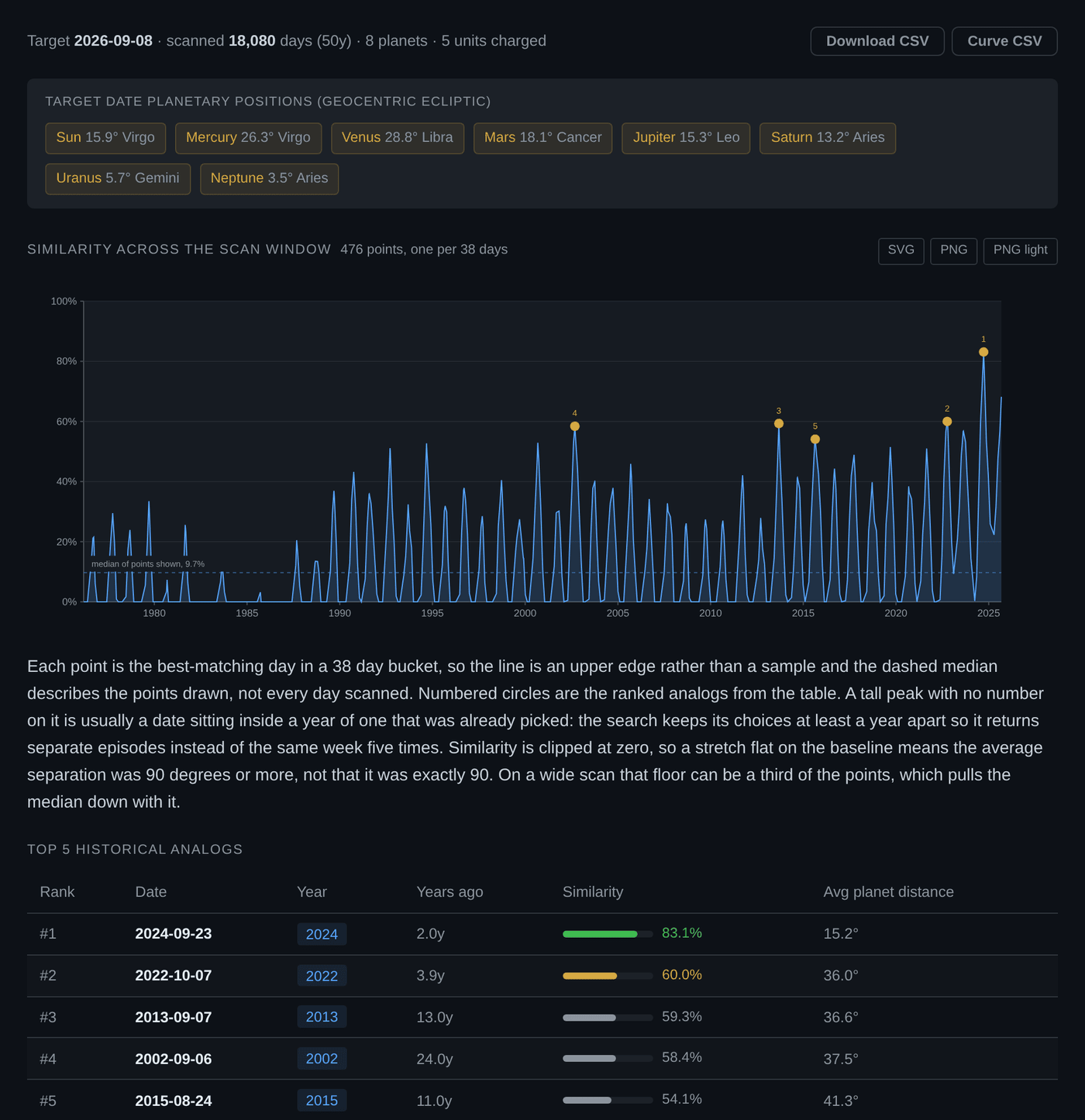Viewport: 1085px width, 1120px height.
Task: Click the date 2024-09-23 in the table
Action: coord(174,934)
